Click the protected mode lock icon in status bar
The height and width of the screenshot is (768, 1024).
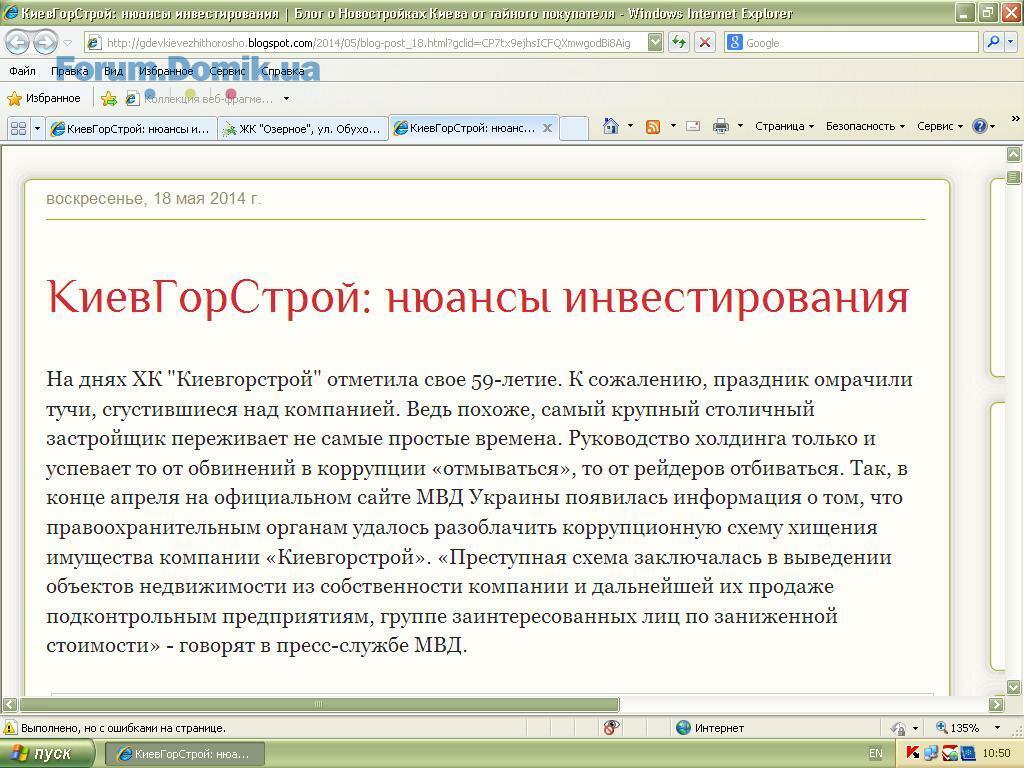click(899, 728)
